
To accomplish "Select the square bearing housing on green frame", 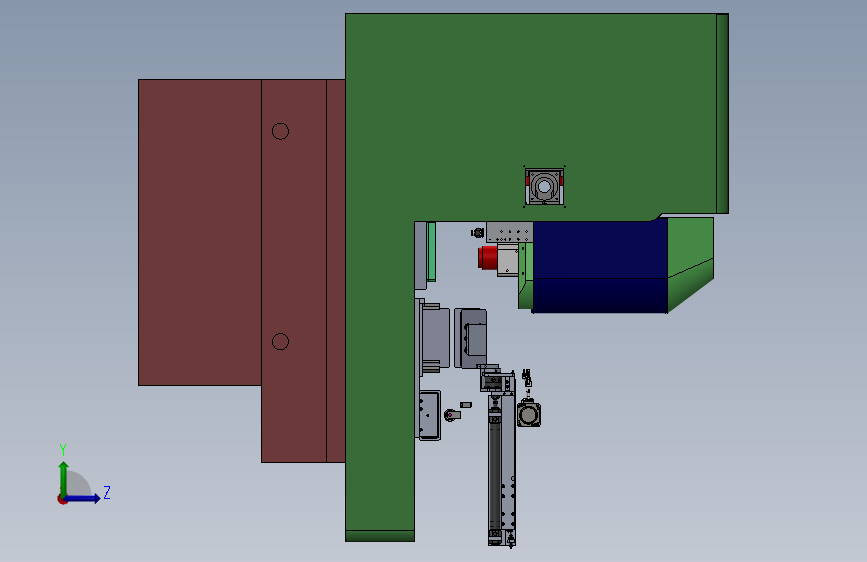I will [544, 186].
